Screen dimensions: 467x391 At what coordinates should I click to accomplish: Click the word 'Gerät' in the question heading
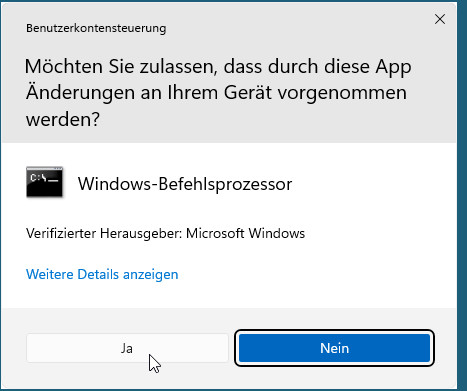coord(248,93)
